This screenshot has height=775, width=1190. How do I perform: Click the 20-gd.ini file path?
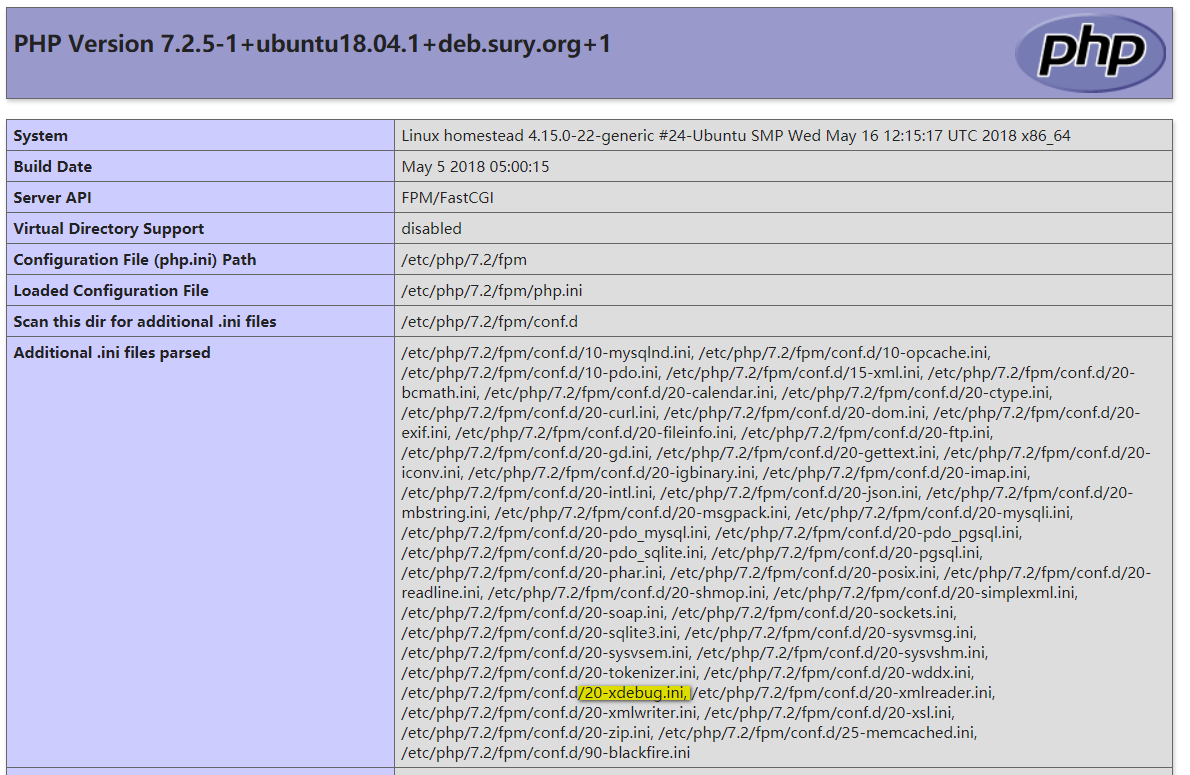pos(525,453)
